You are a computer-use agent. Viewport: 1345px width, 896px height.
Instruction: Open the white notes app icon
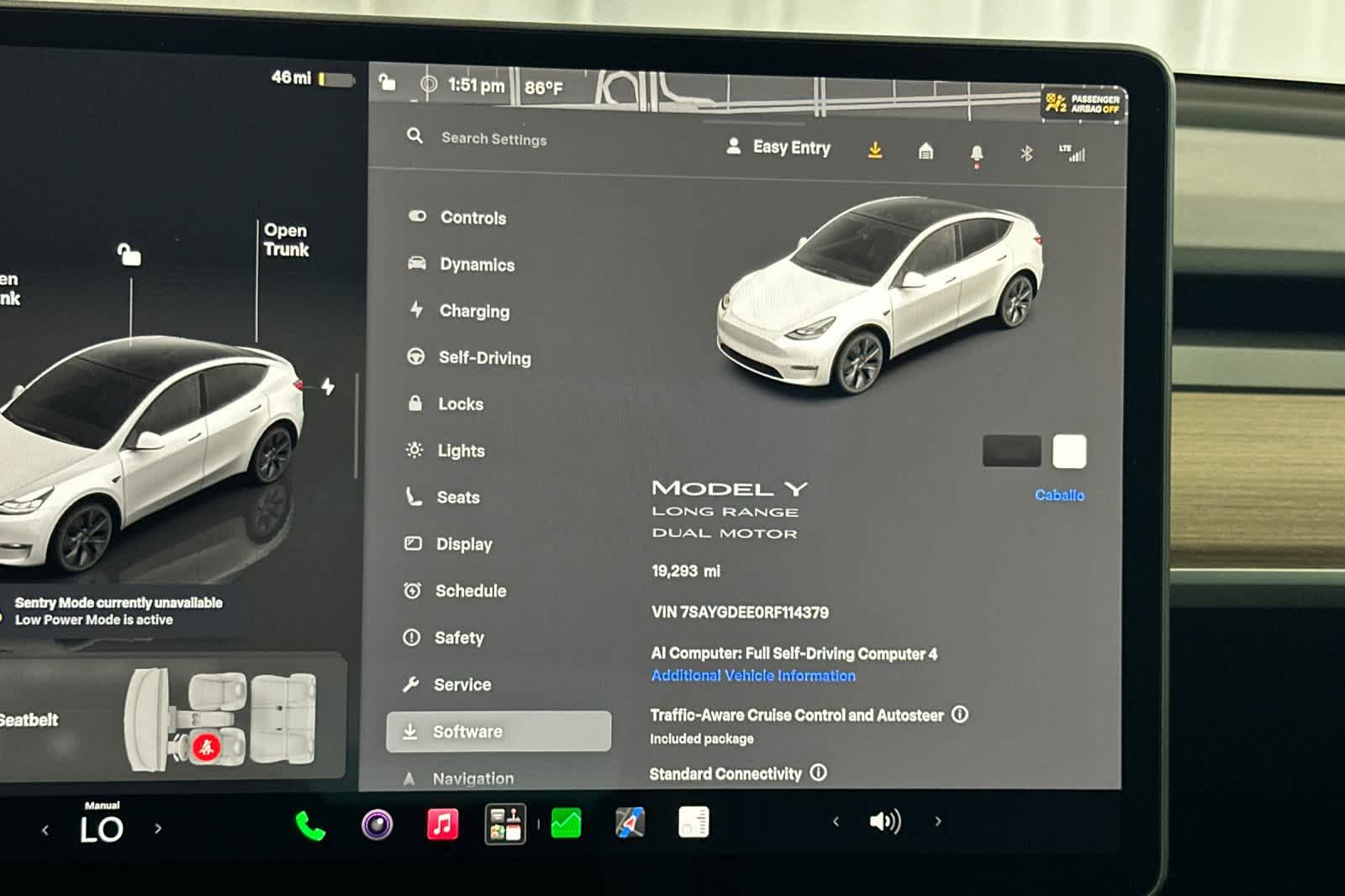click(x=694, y=821)
